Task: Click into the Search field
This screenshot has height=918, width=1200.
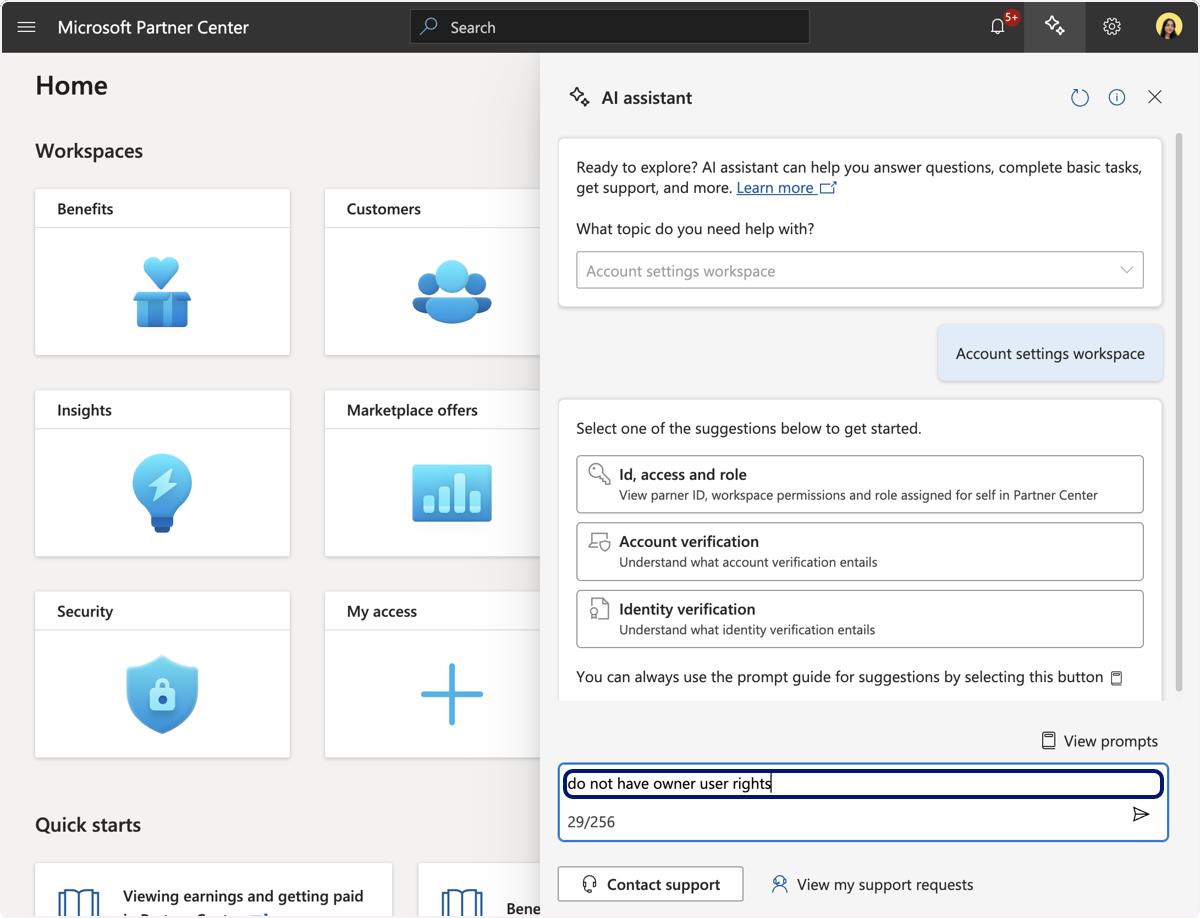Action: [610, 27]
